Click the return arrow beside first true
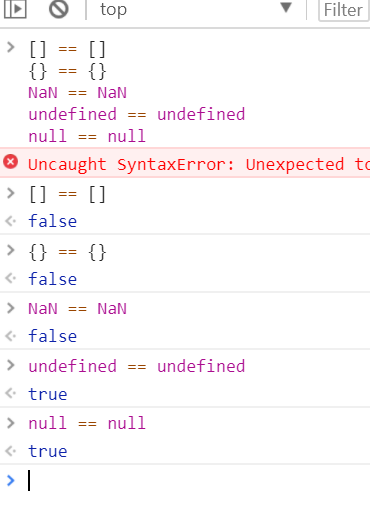This screenshot has height=512, width=370. [x=11, y=394]
